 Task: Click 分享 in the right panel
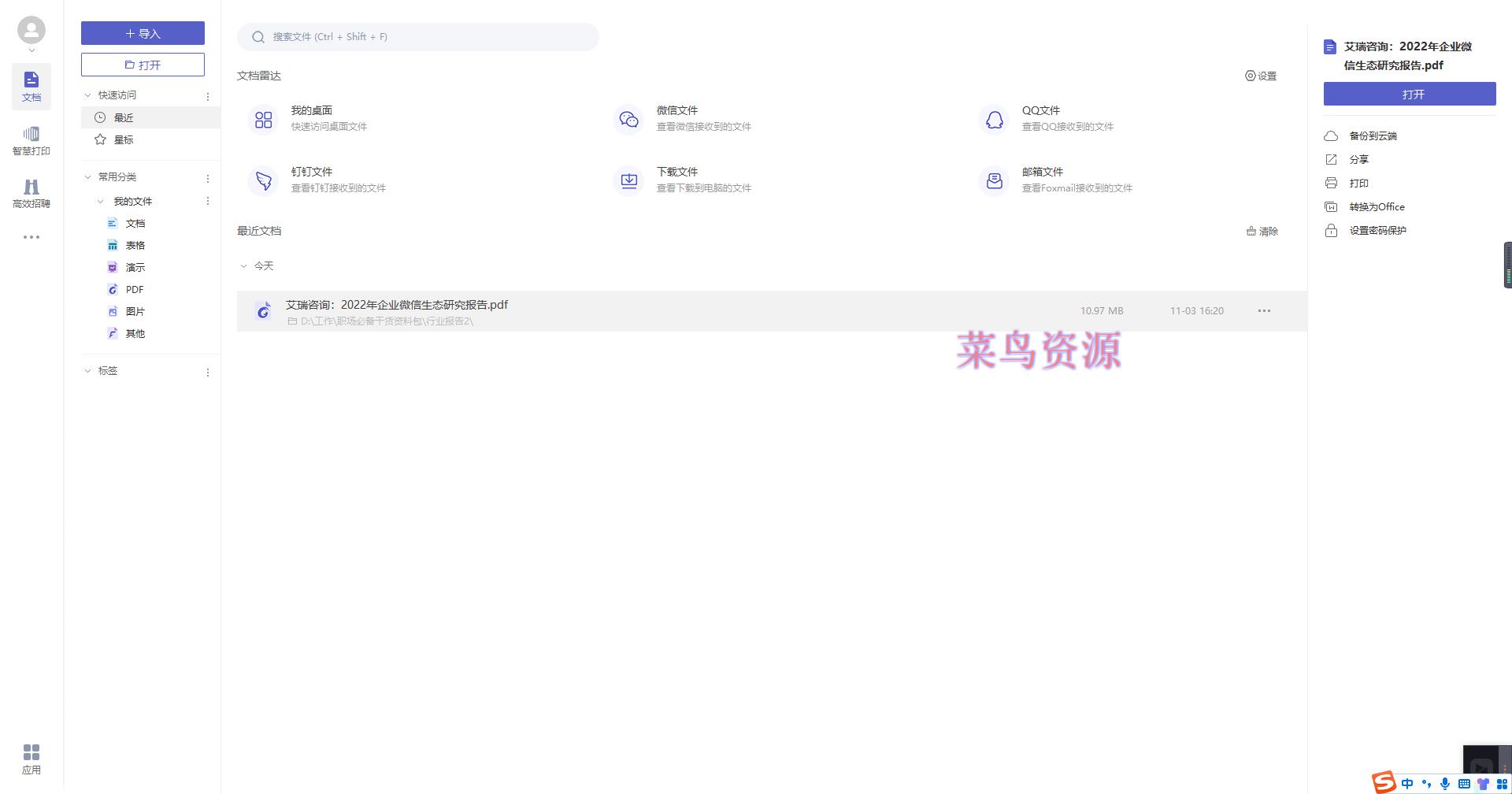pos(1359,158)
